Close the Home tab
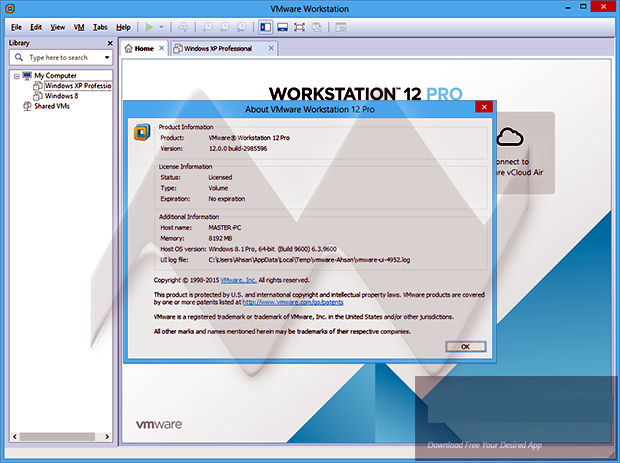The image size is (620, 463). click(x=161, y=48)
